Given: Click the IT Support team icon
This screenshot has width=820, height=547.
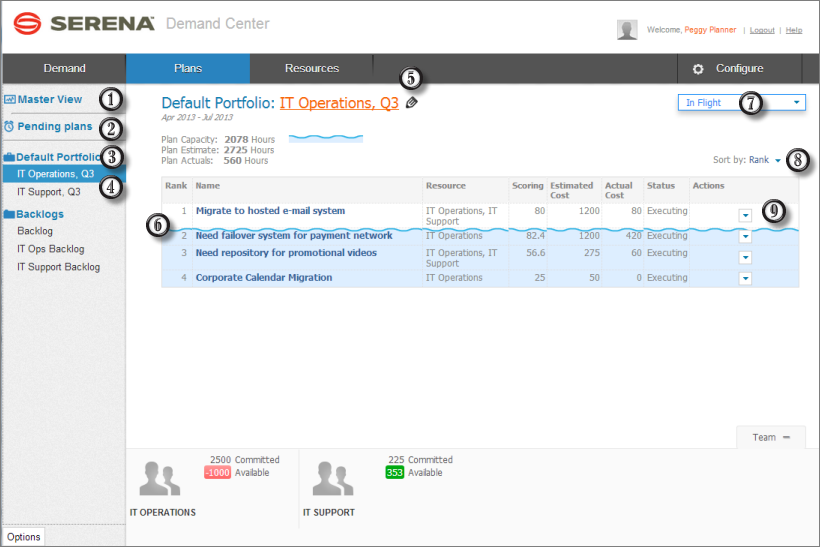Looking at the screenshot, I should click(332, 479).
